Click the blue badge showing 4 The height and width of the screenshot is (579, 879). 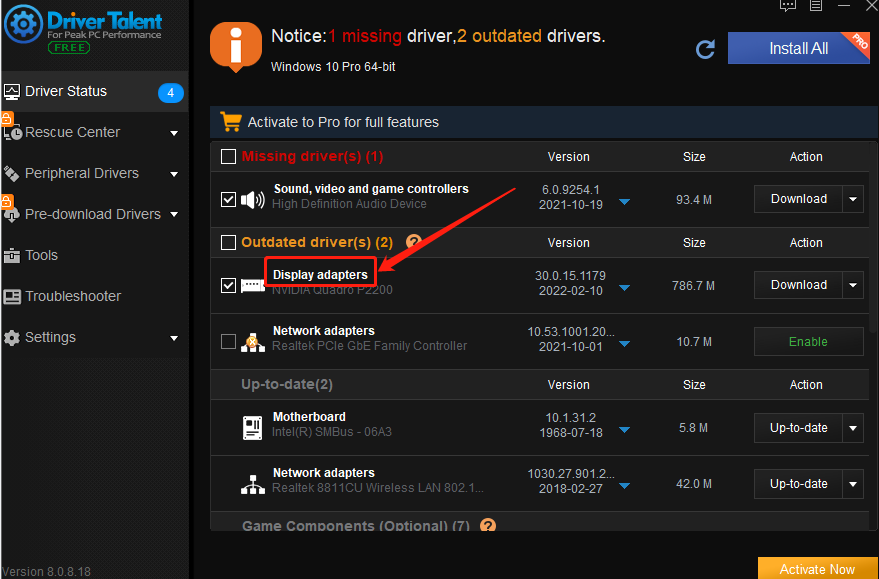pyautogui.click(x=171, y=92)
